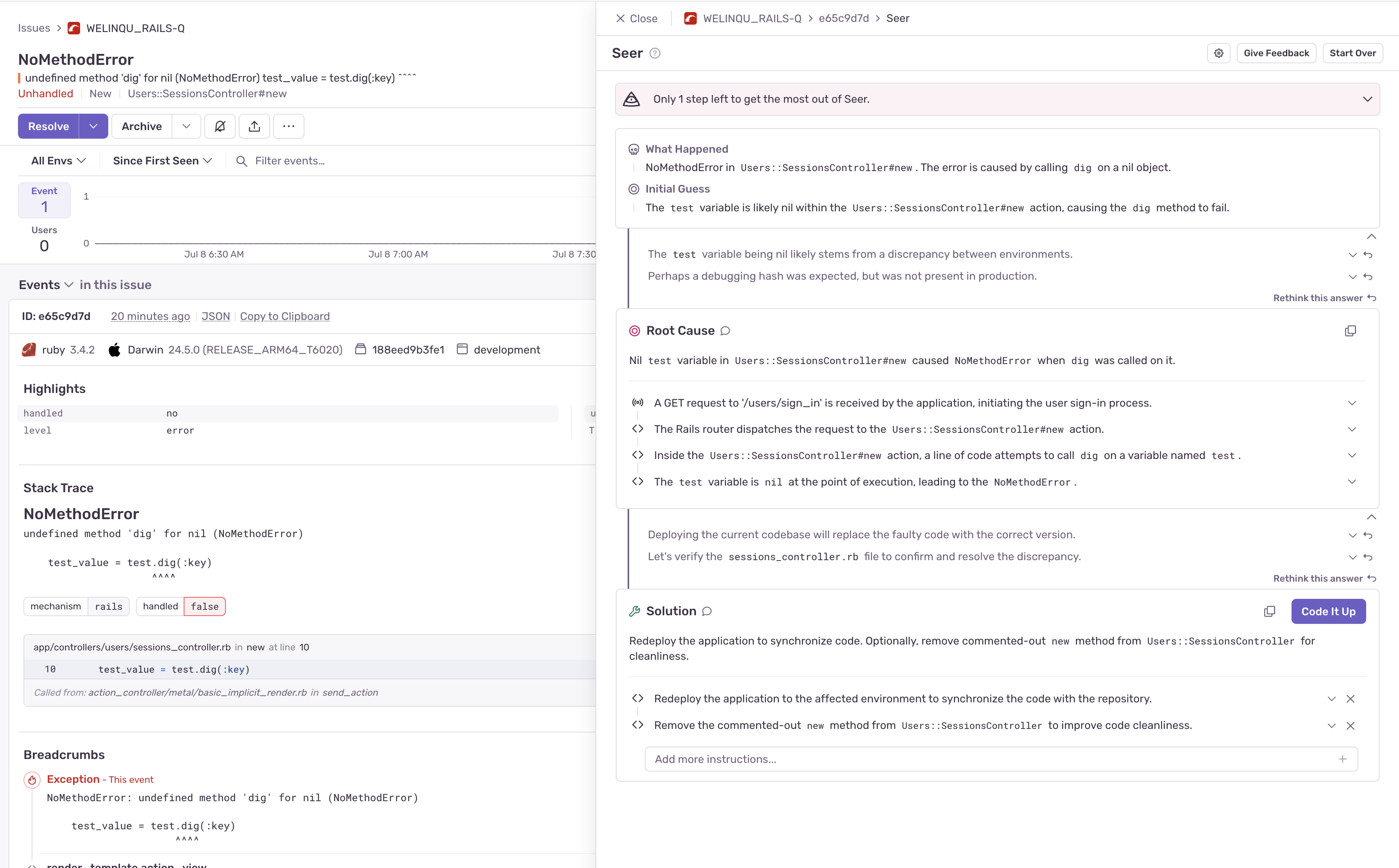1399x868 pixels.
Task: Click the share issue icon
Action: [x=254, y=126]
